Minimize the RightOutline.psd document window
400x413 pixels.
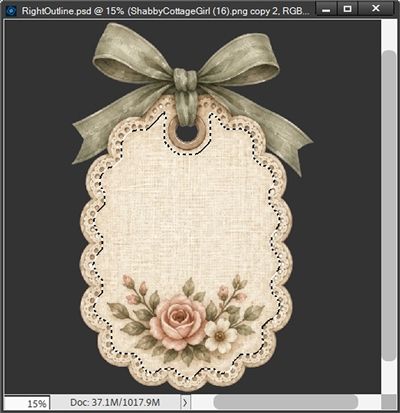coord(326,9)
